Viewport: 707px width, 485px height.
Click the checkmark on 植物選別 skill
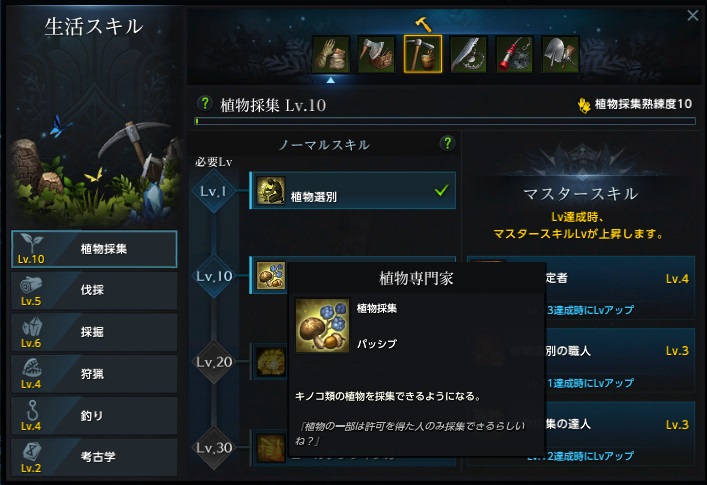pos(441,190)
